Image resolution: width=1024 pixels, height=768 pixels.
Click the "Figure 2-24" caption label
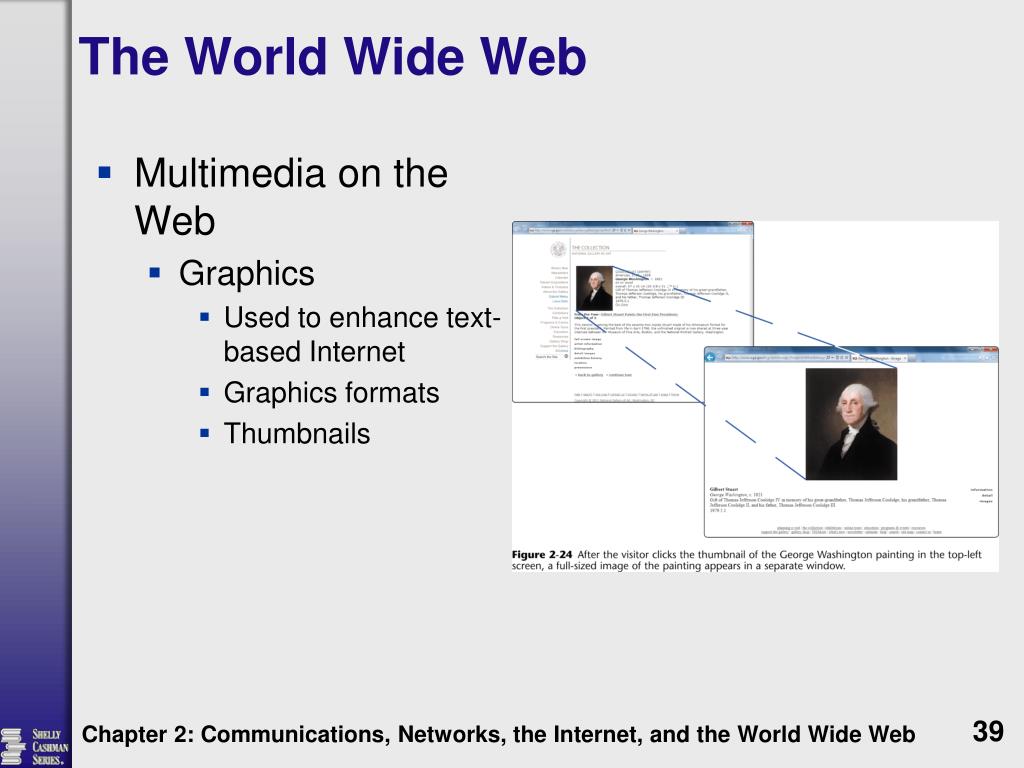pyautogui.click(x=542, y=554)
